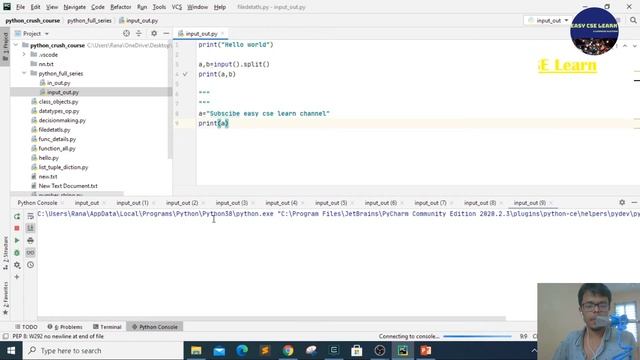Screen dimensions: 640x360
Task: Click python_crush_course in the breadcrumb
Action: click(33, 20)
